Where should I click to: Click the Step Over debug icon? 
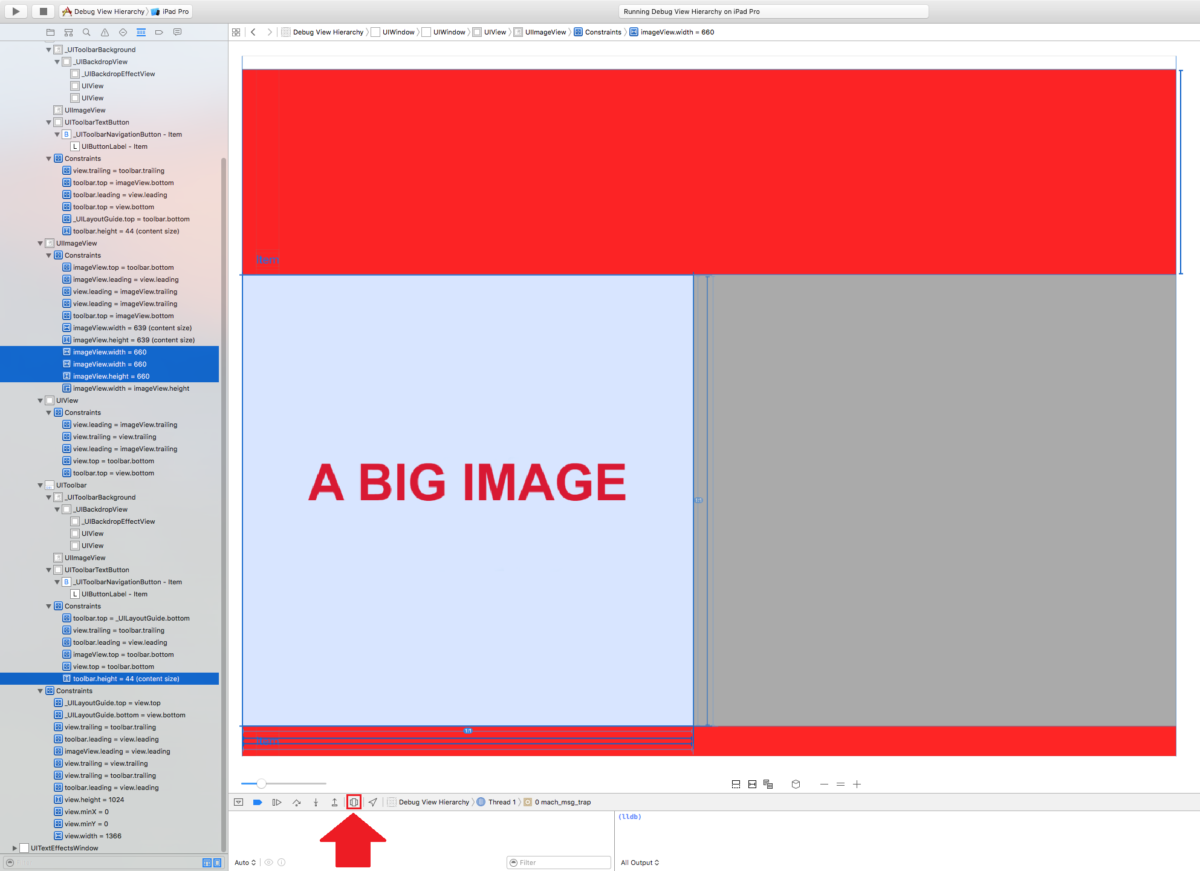(296, 801)
